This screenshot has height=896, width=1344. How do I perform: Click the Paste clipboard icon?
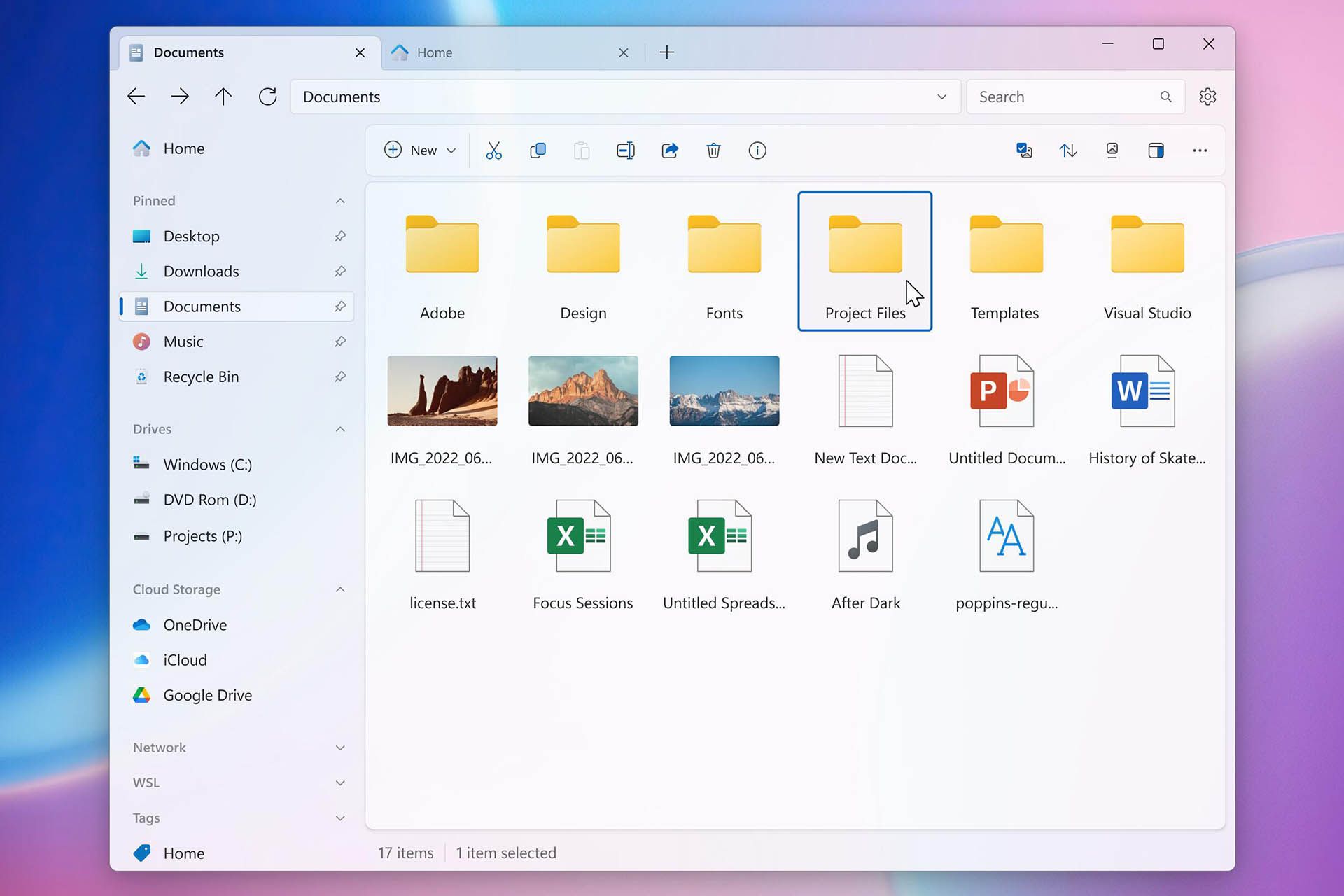[582, 150]
